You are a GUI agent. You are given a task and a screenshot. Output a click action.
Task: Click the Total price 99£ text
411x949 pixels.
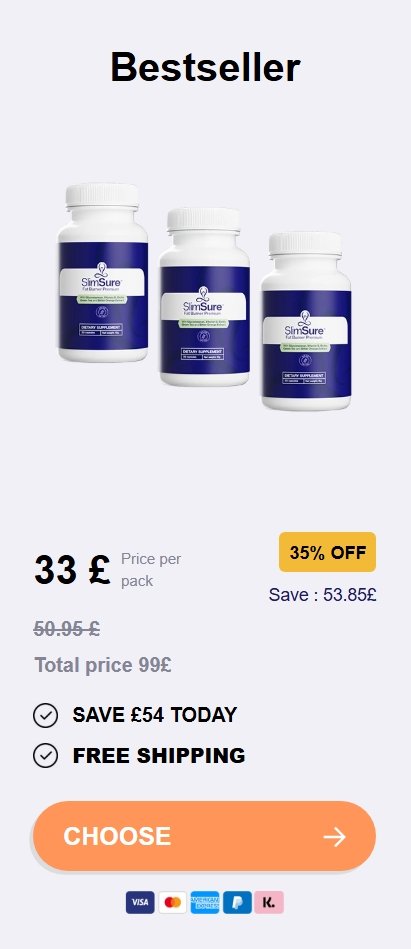point(103,665)
